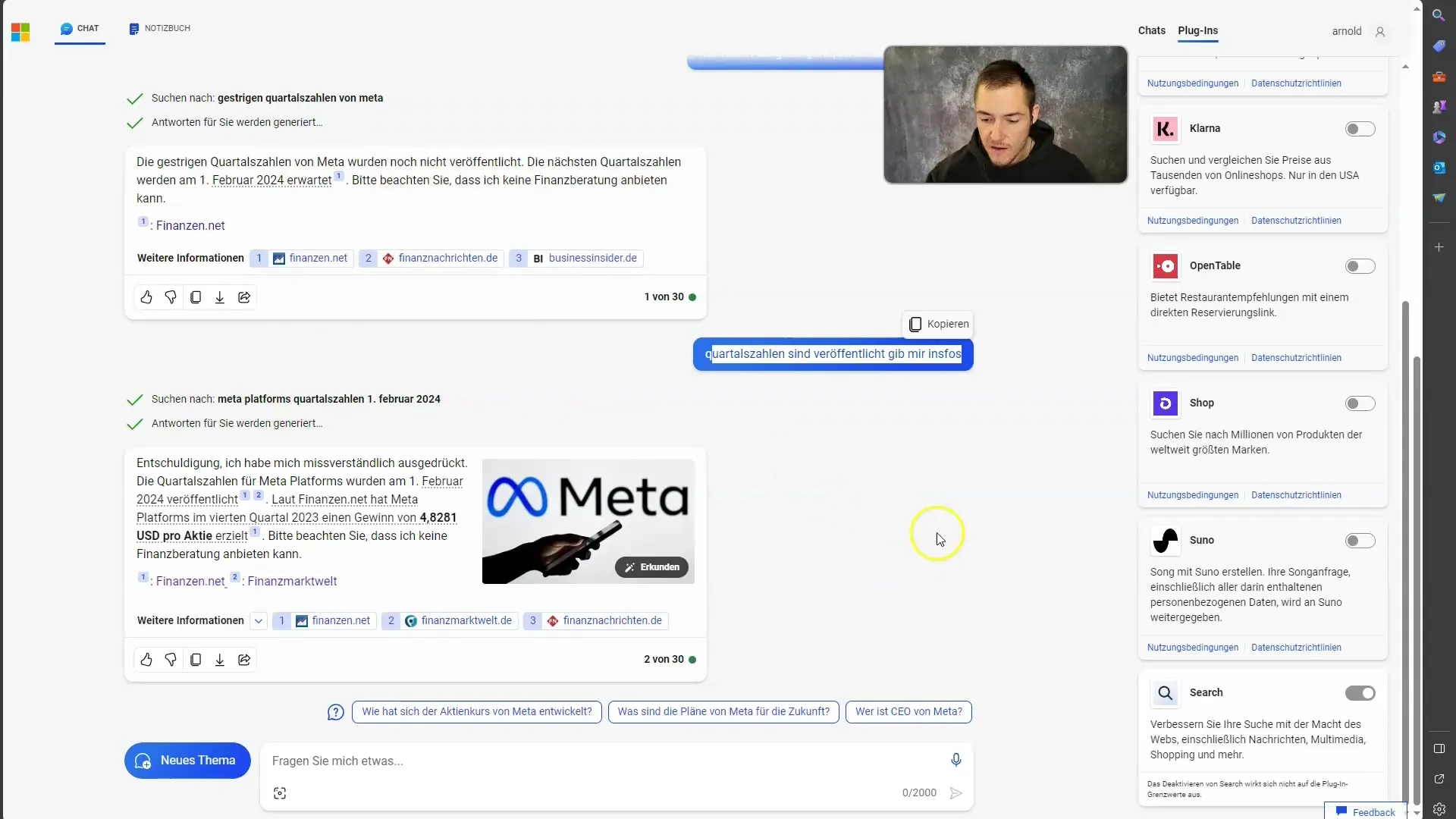Click the microphone icon in input field

[x=955, y=759]
